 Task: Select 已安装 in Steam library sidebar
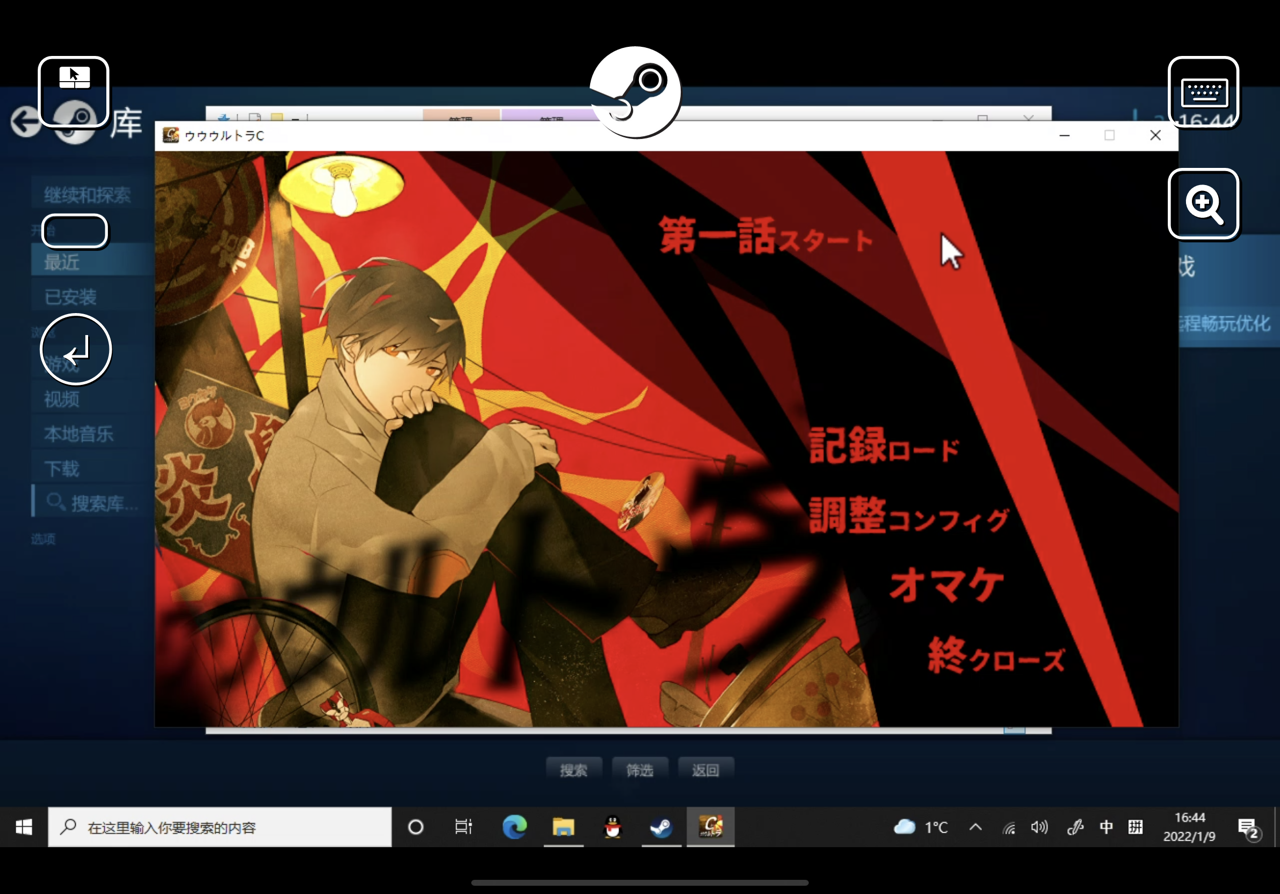92,297
